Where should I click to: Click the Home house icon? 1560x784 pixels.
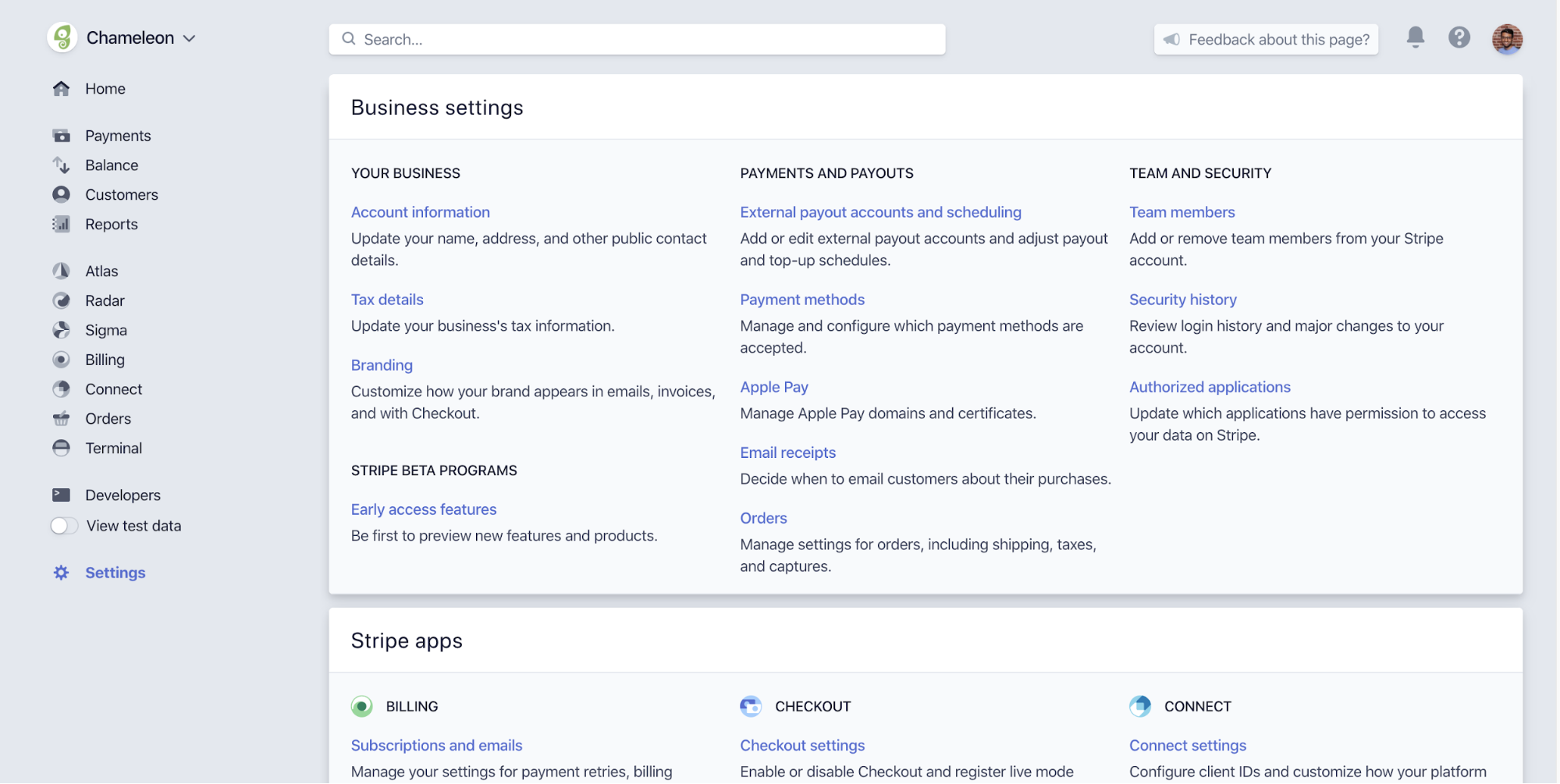[x=61, y=88]
